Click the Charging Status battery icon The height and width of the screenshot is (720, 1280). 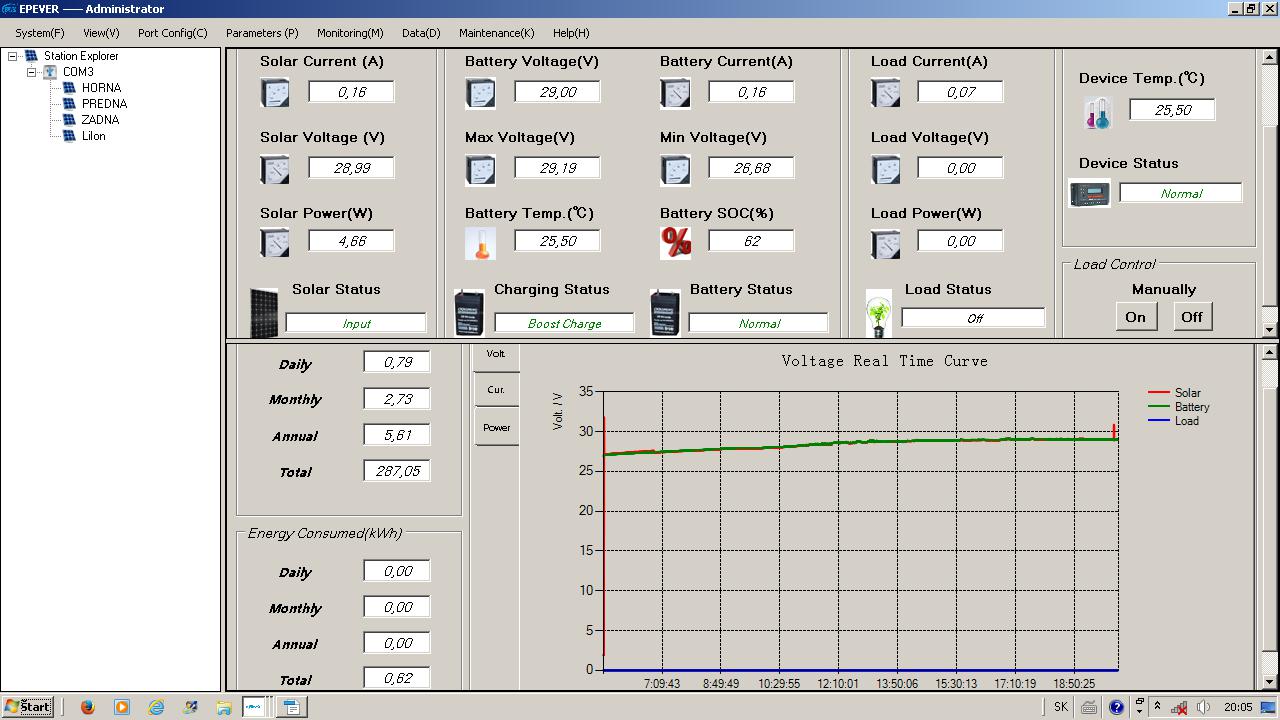pos(469,313)
